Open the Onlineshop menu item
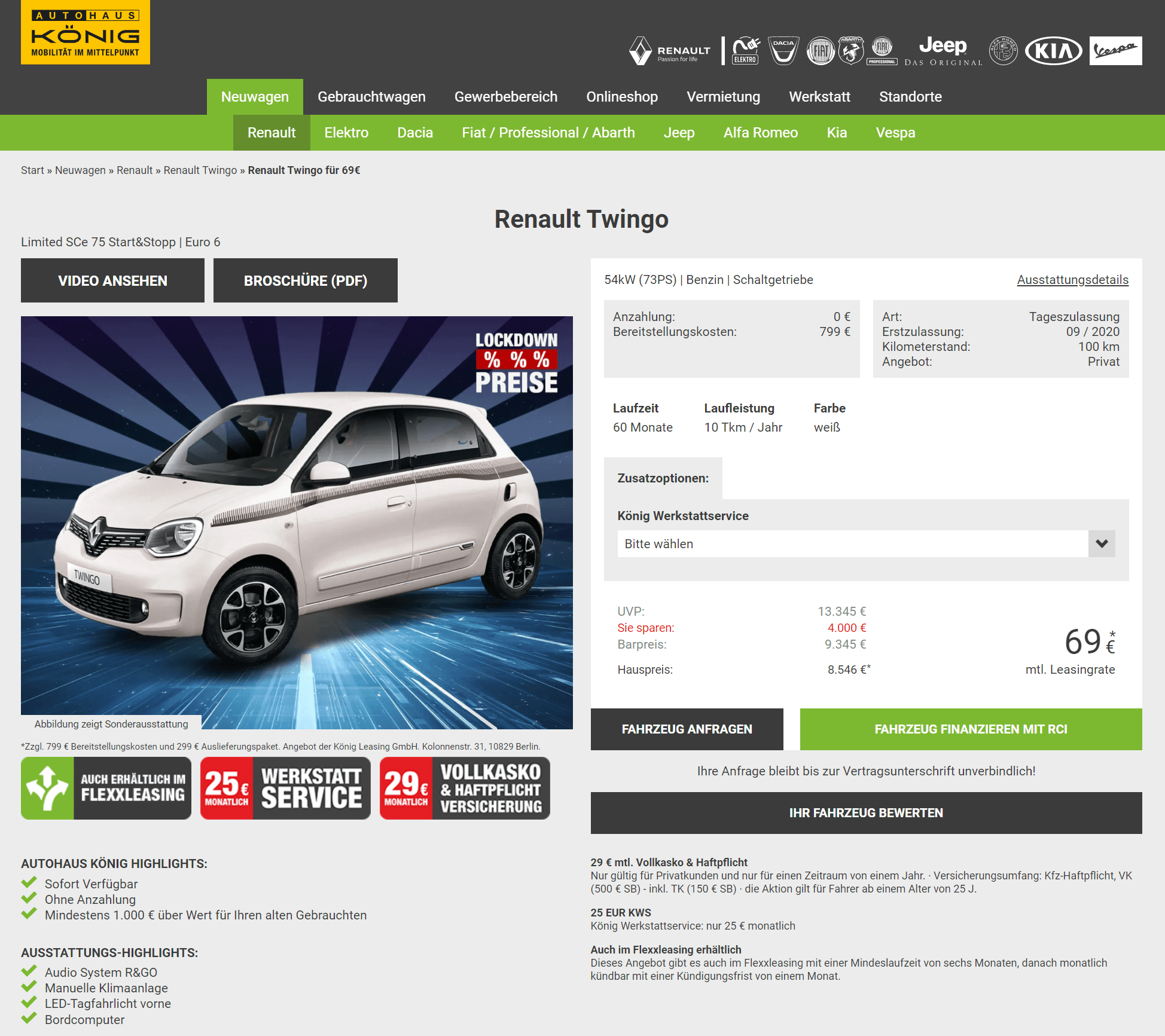This screenshot has width=1165, height=1036. point(622,97)
